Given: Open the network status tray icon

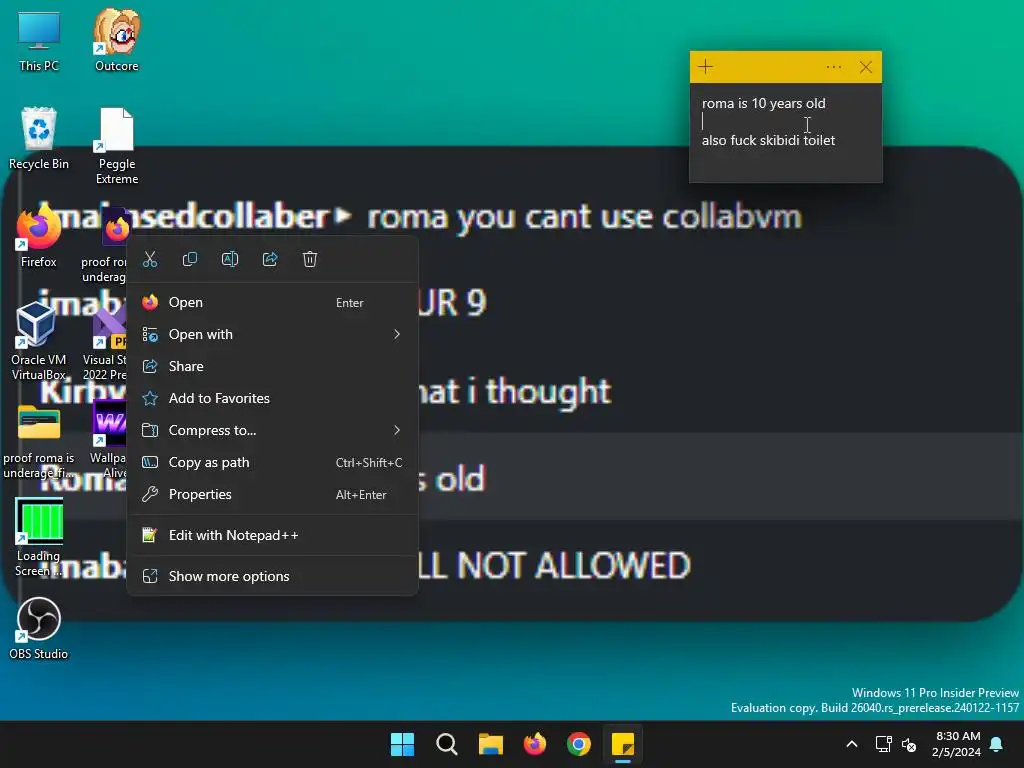Looking at the screenshot, I should coord(884,744).
